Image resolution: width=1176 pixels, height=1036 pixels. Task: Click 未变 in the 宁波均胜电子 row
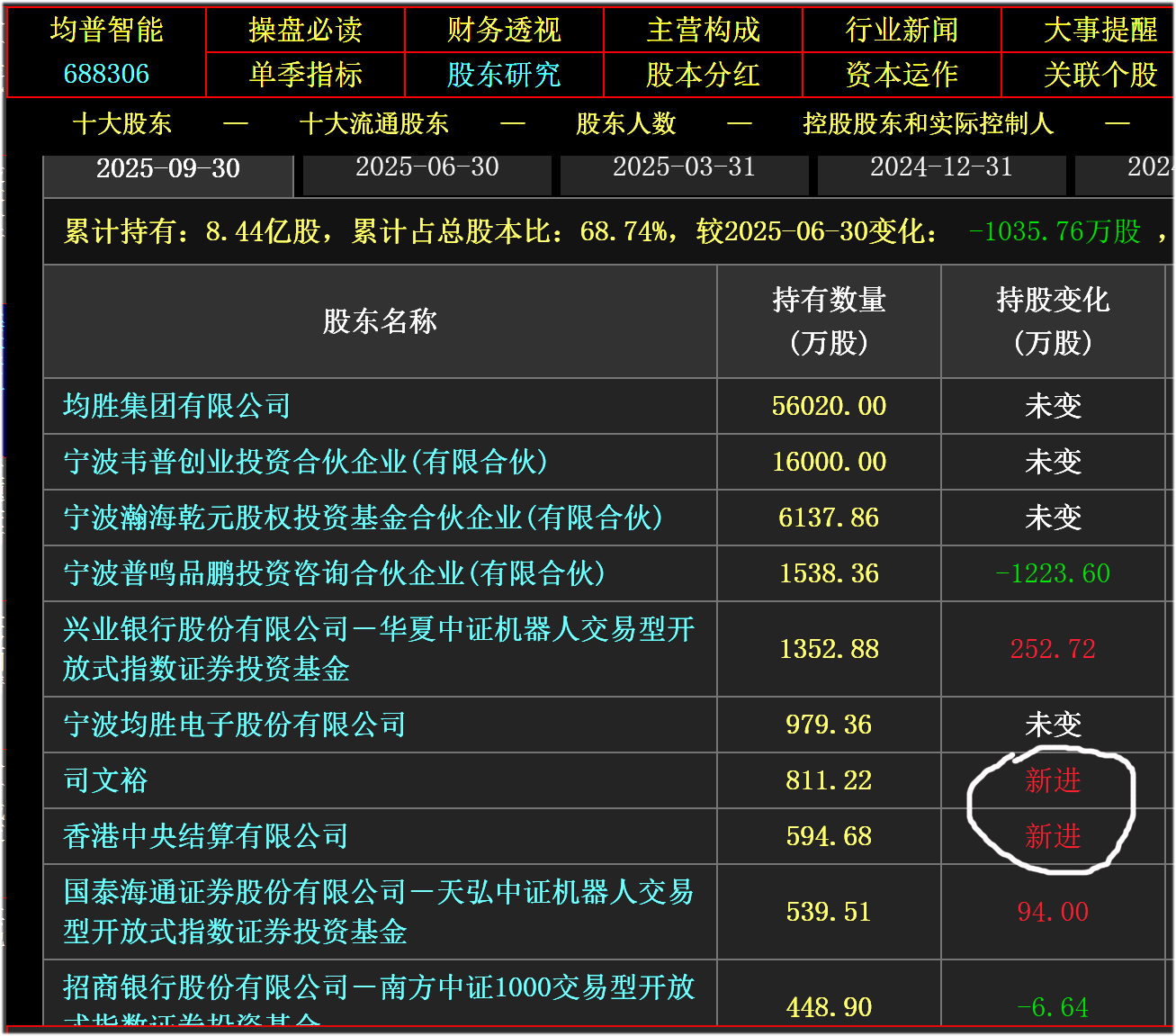[x=1053, y=725]
